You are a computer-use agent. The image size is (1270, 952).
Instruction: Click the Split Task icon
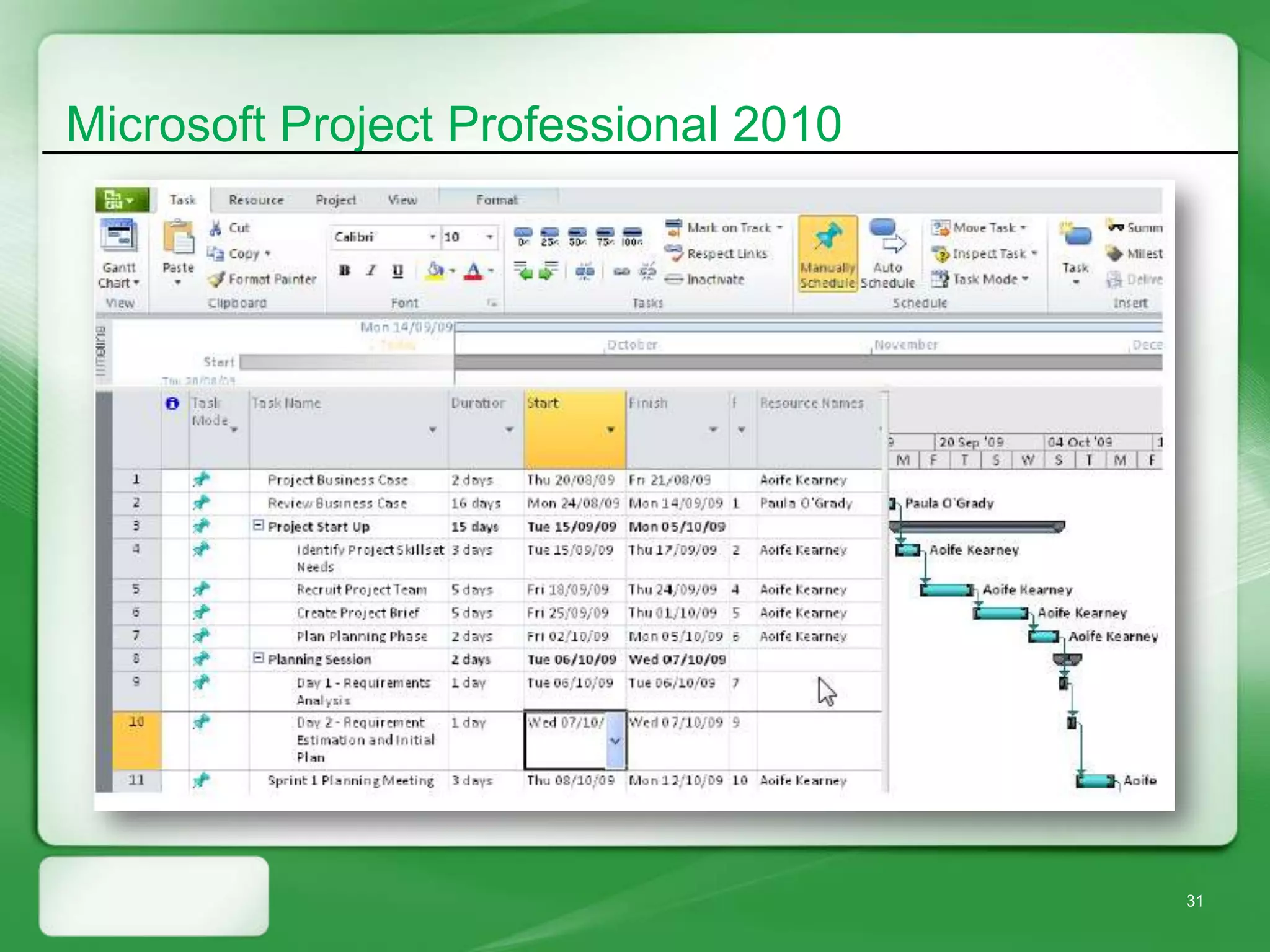[585, 271]
